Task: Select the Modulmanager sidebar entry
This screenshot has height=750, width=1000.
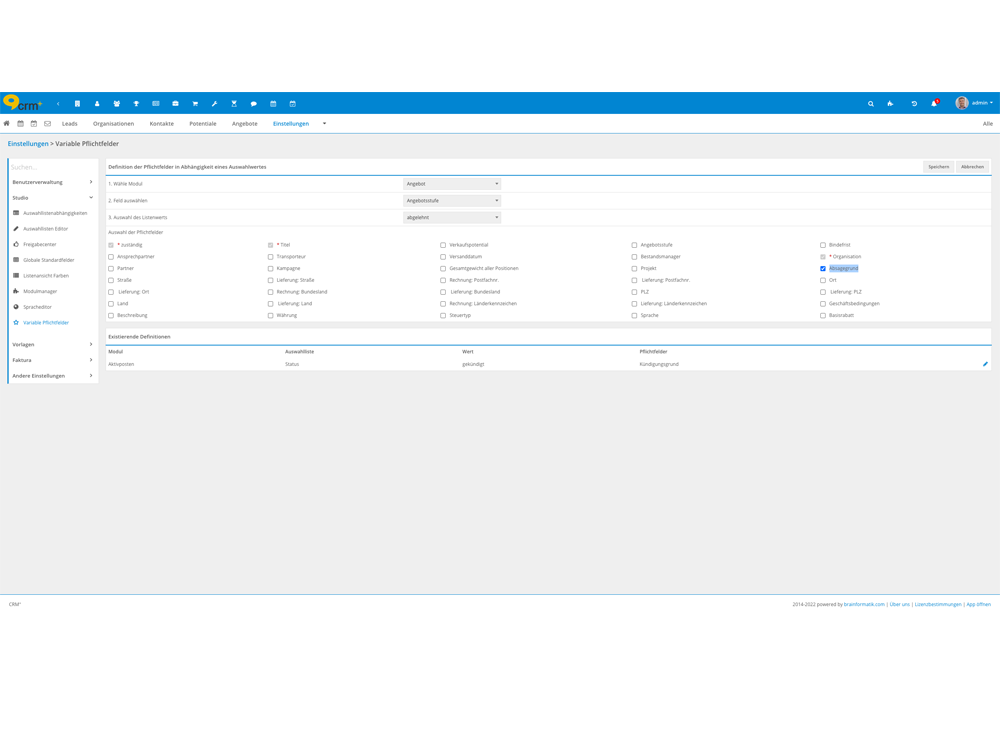Action: pyautogui.click(x=40, y=291)
